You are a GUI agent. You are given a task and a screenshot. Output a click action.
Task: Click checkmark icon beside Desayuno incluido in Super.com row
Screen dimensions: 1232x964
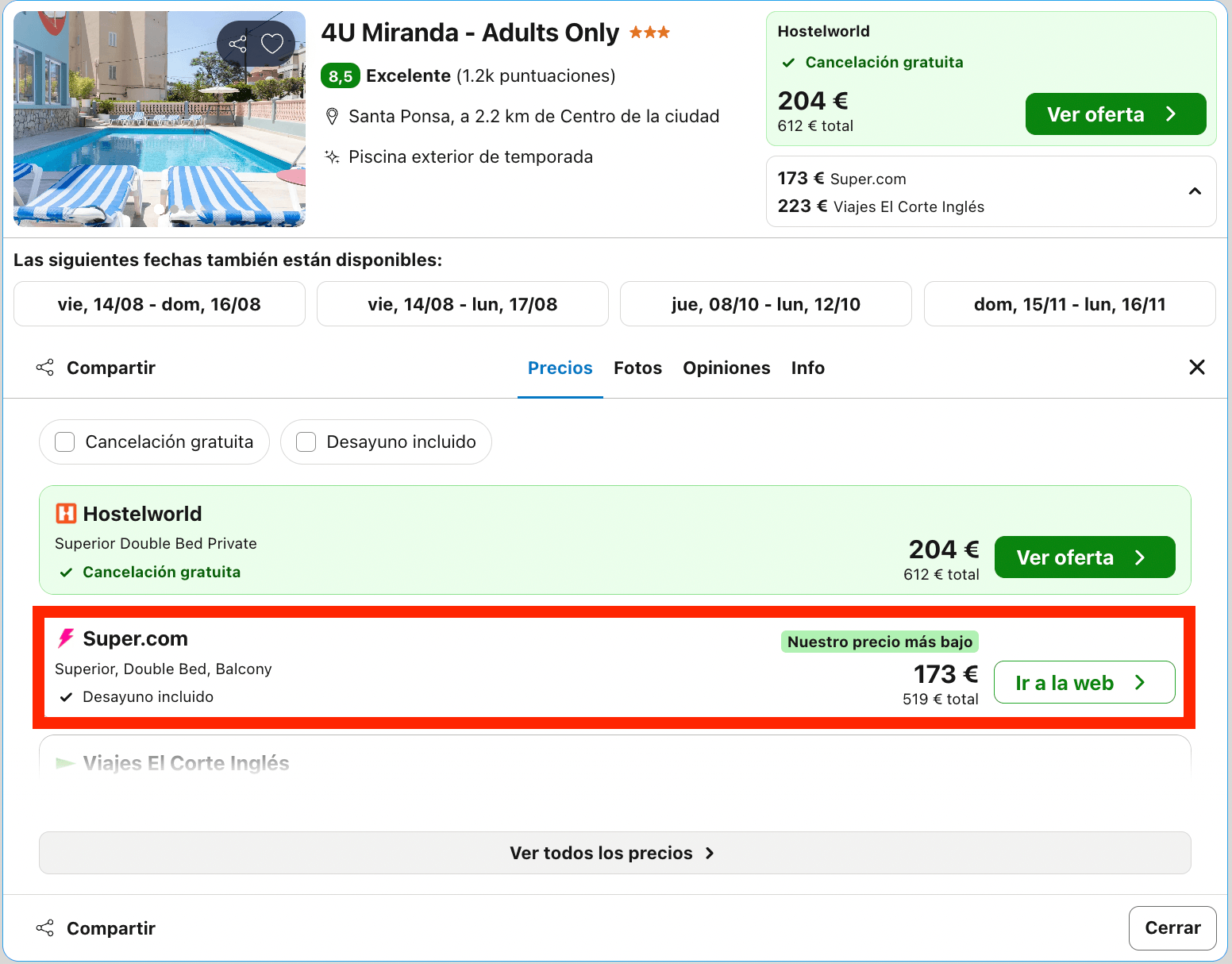click(66, 697)
